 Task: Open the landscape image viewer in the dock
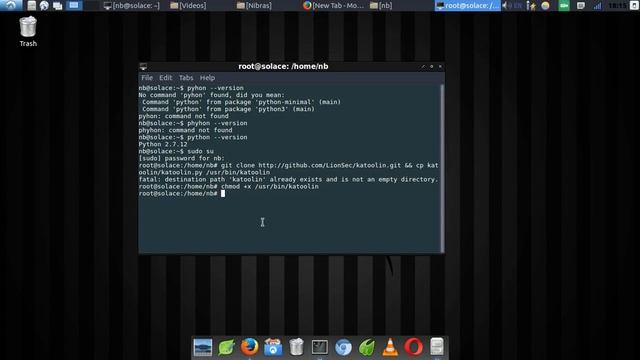pyautogui.click(x=203, y=347)
